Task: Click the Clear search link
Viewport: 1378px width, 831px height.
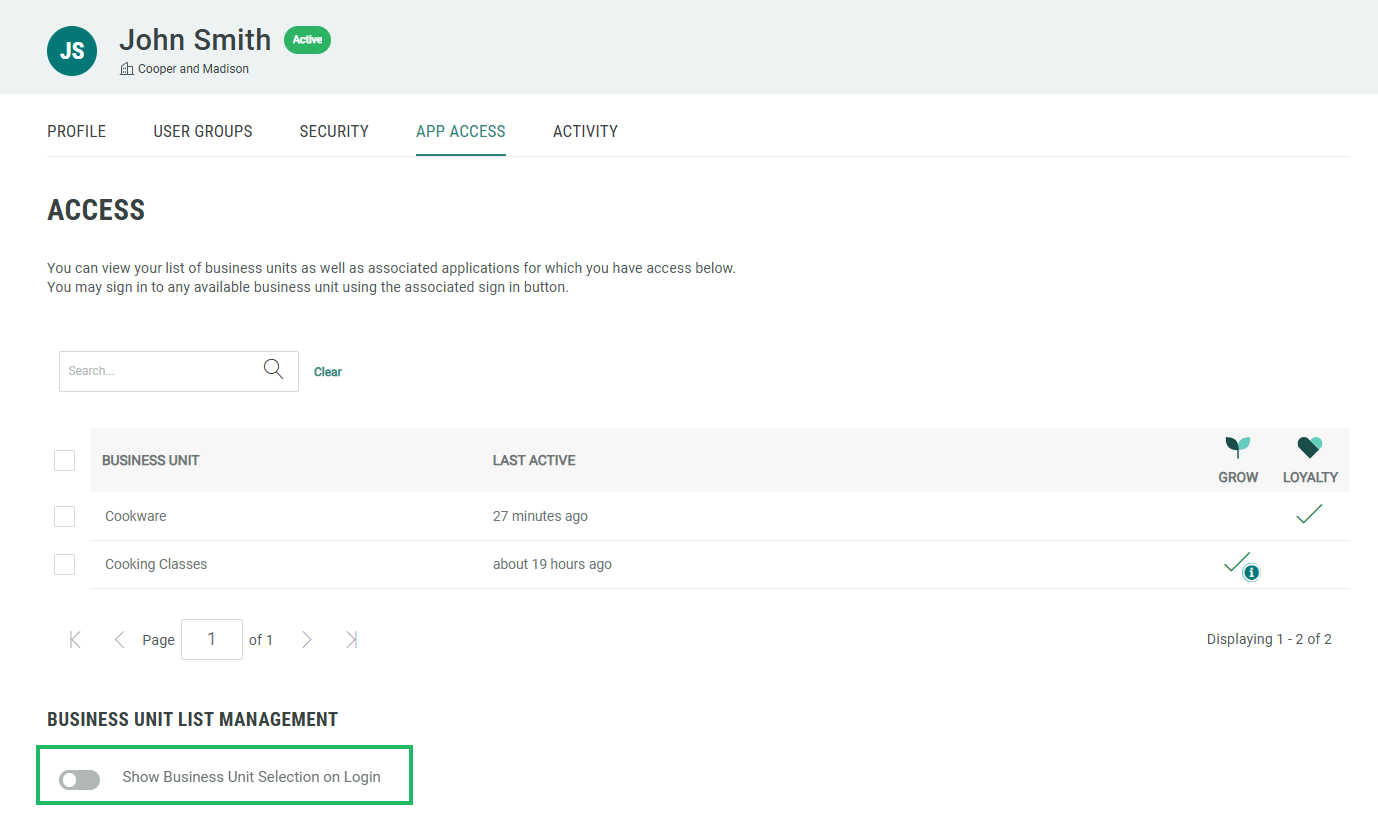Action: [328, 372]
